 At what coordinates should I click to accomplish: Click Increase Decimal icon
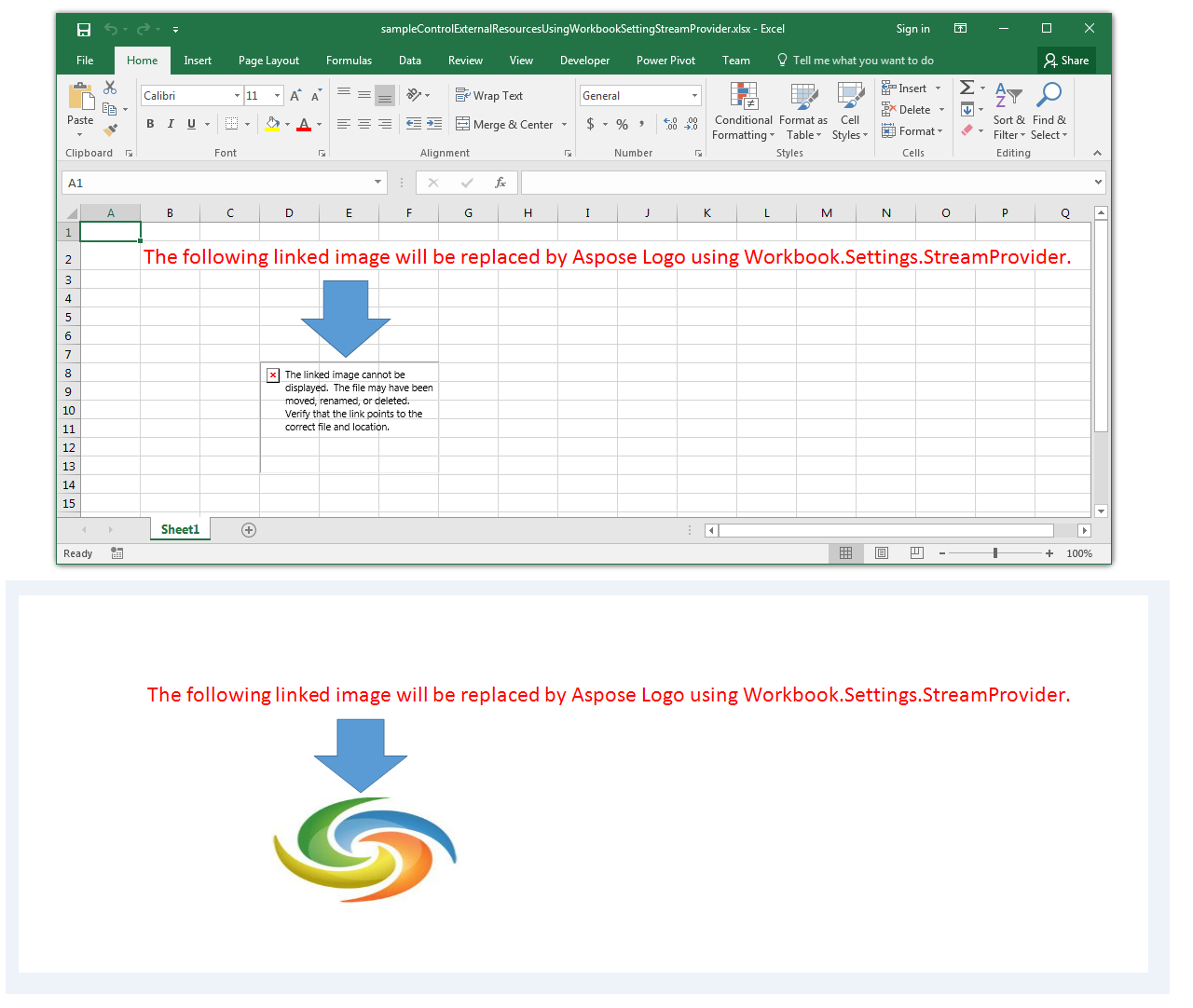coord(670,124)
